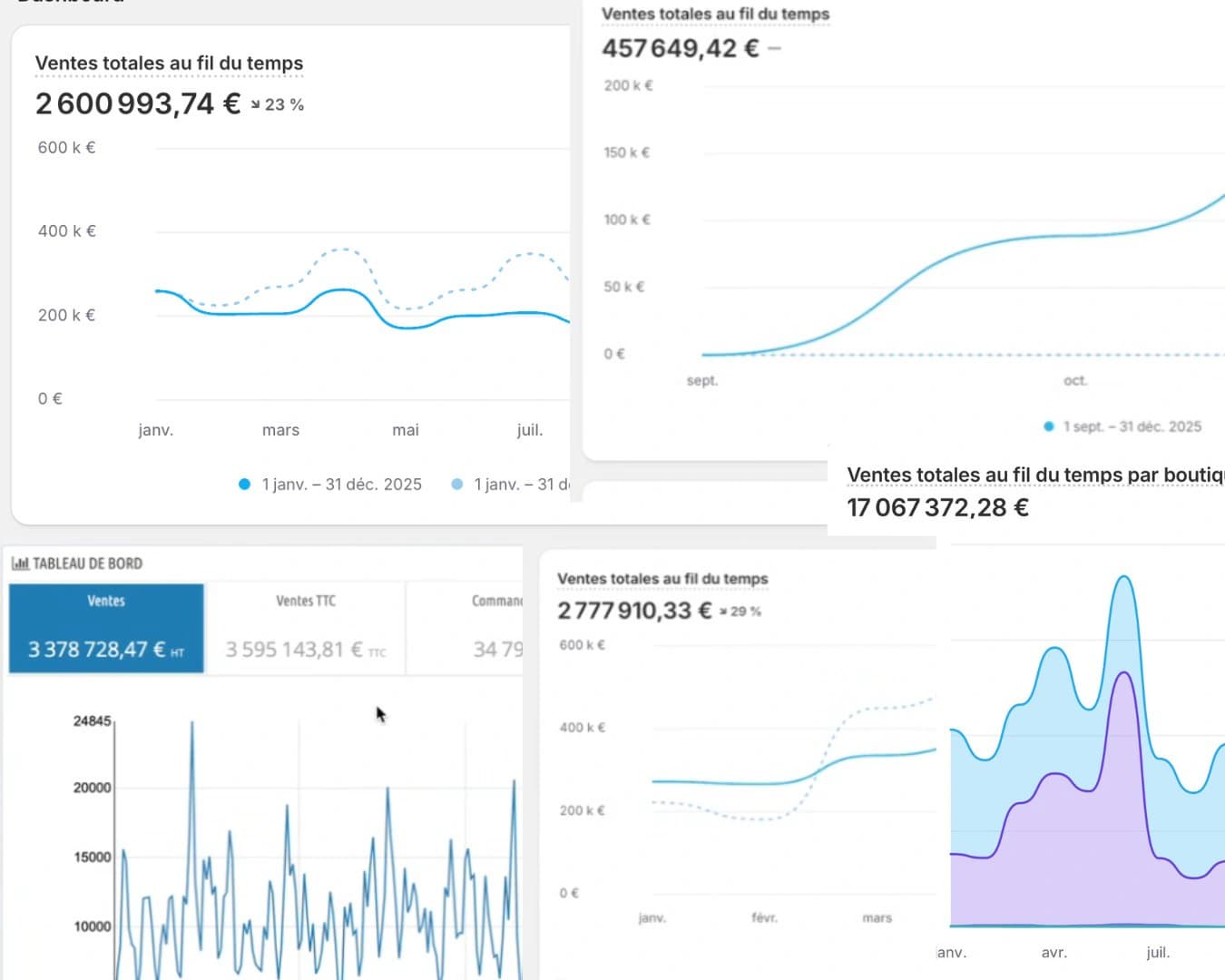Open the Ventes totales title above 2 600 993,74 €
The height and width of the screenshot is (980, 1225).
tap(169, 64)
